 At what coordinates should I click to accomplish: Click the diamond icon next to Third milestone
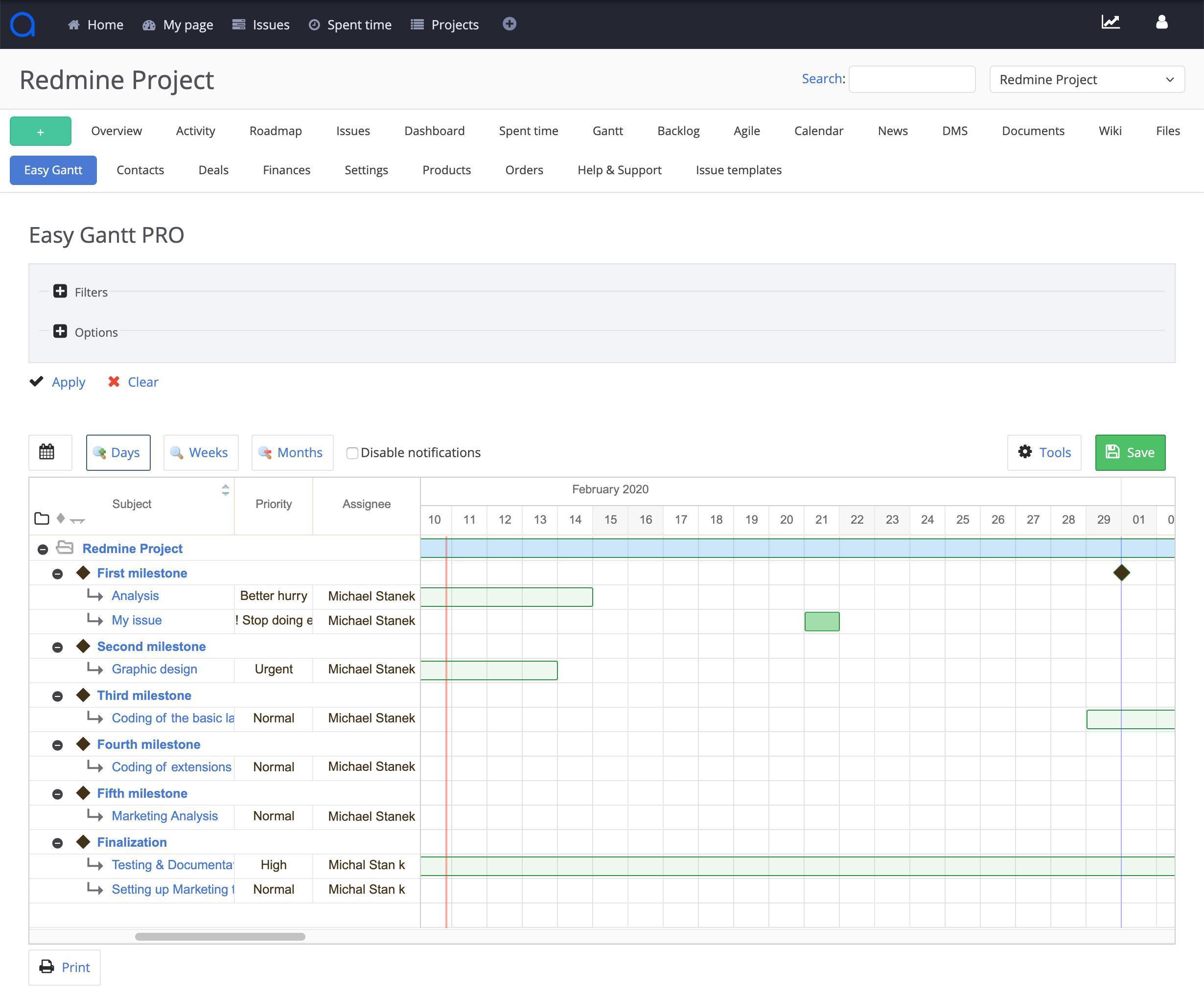pos(84,695)
